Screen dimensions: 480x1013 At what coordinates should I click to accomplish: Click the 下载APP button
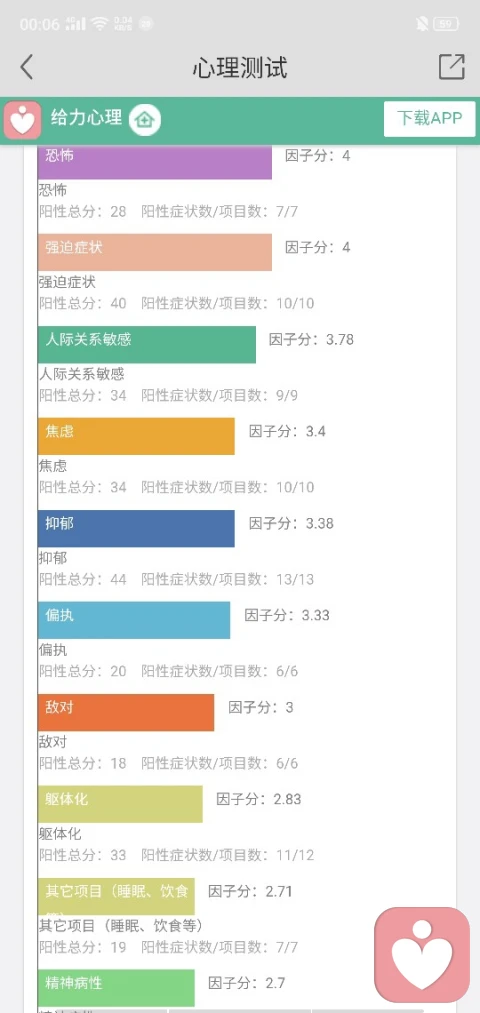point(430,118)
